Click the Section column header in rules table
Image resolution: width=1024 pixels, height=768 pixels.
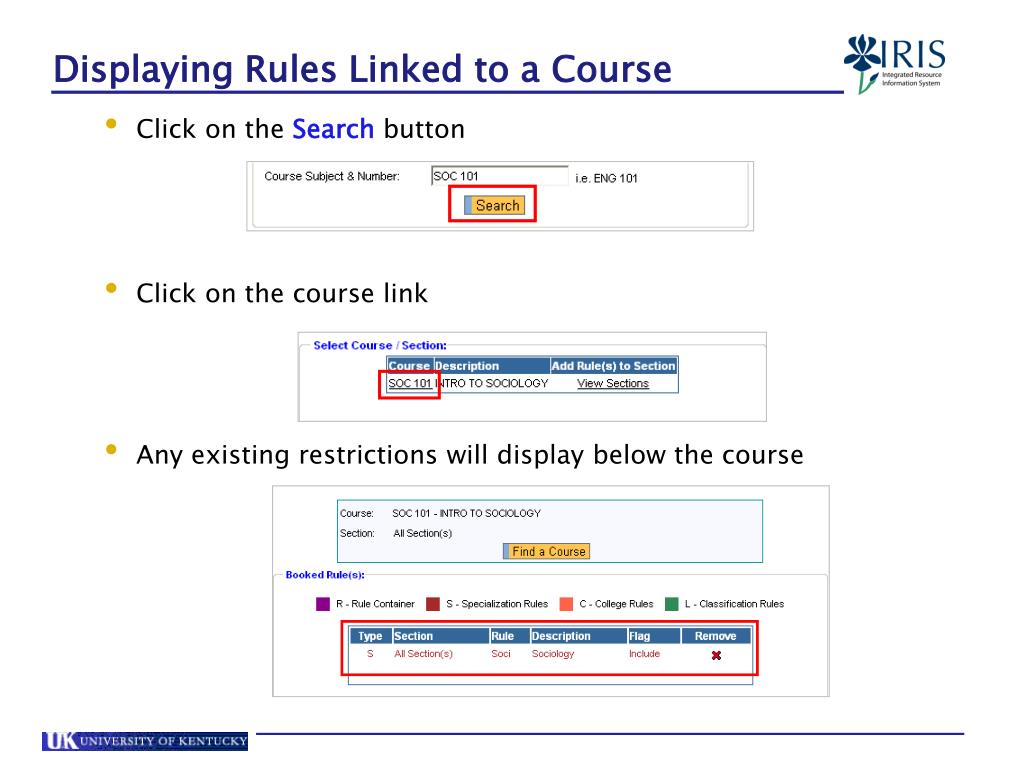click(441, 636)
